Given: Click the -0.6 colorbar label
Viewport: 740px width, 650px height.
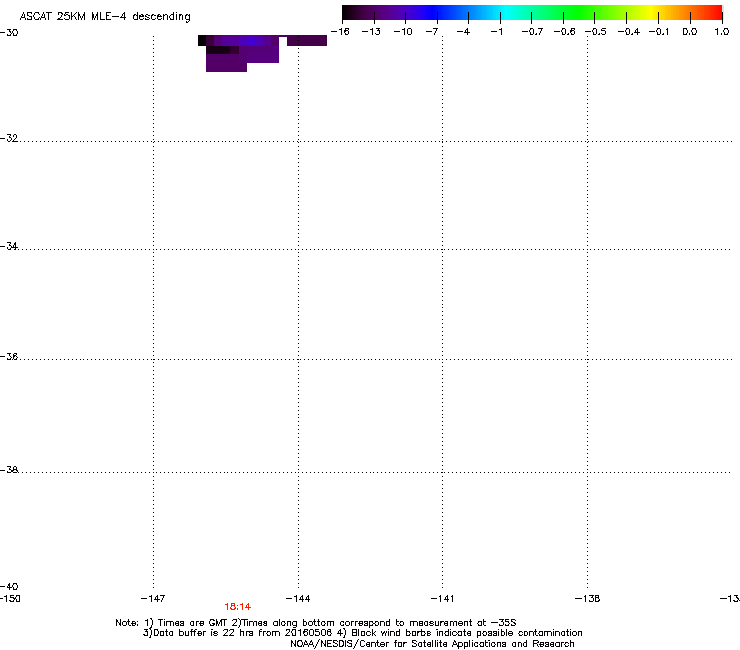Looking at the screenshot, I should [564, 32].
